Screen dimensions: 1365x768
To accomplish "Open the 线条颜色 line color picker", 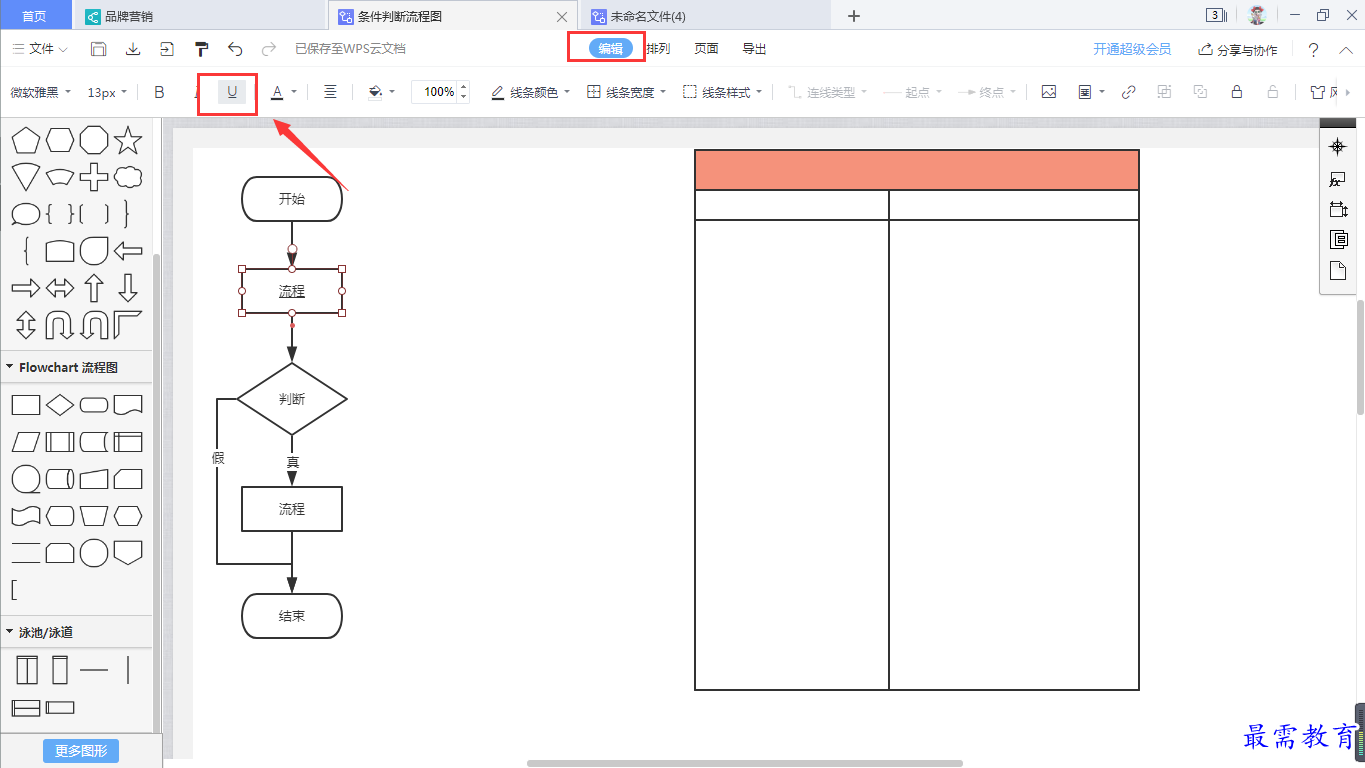I will tap(530, 92).
